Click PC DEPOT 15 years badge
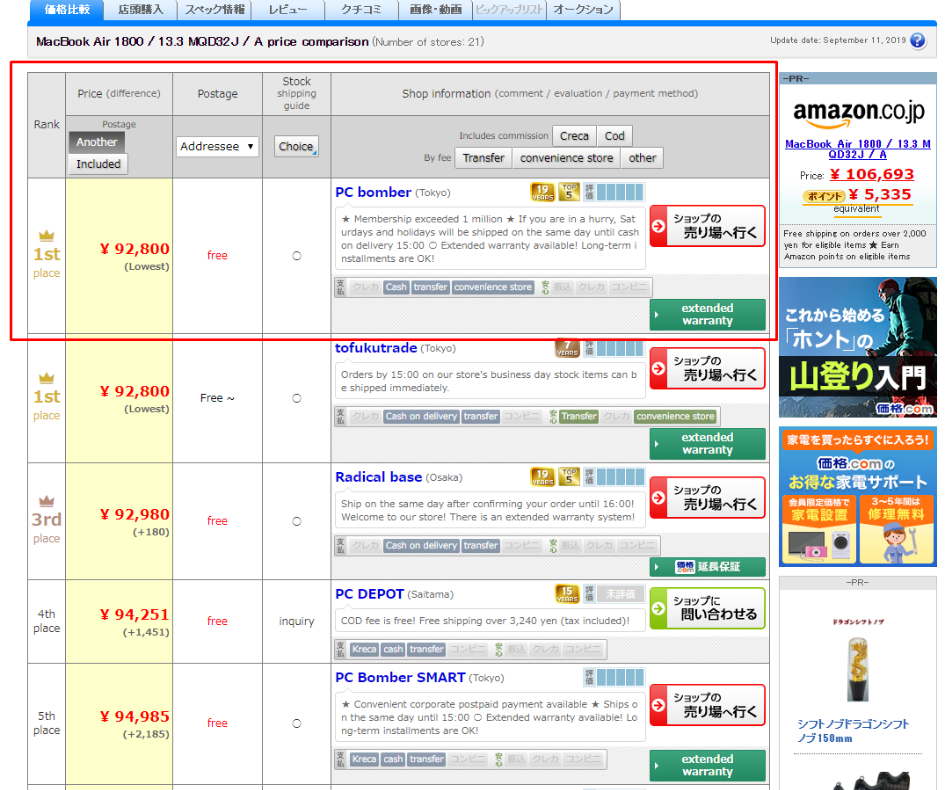The height and width of the screenshot is (790, 945). pyautogui.click(x=567, y=594)
